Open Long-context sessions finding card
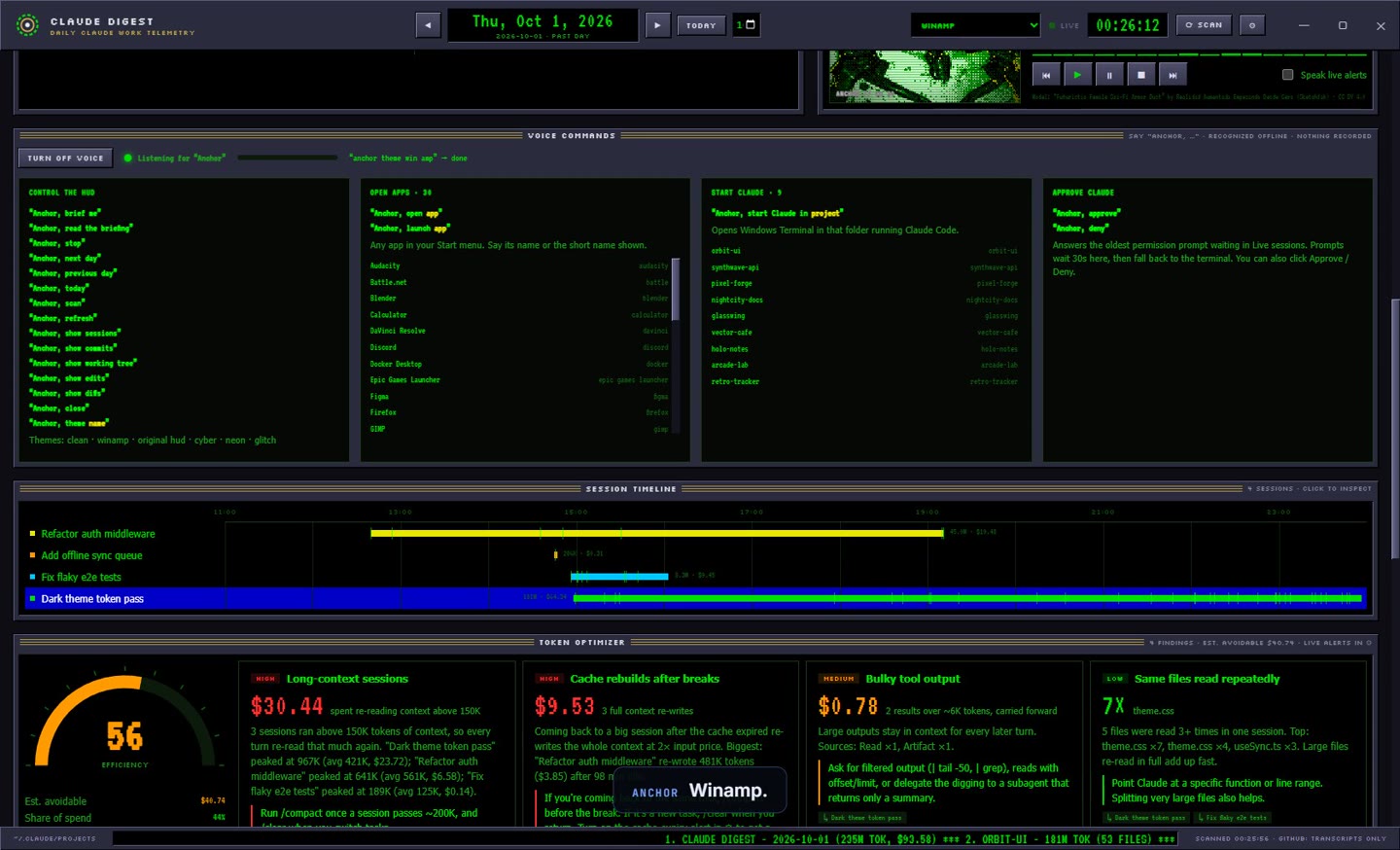This screenshot has width=1400, height=850. 377,744
